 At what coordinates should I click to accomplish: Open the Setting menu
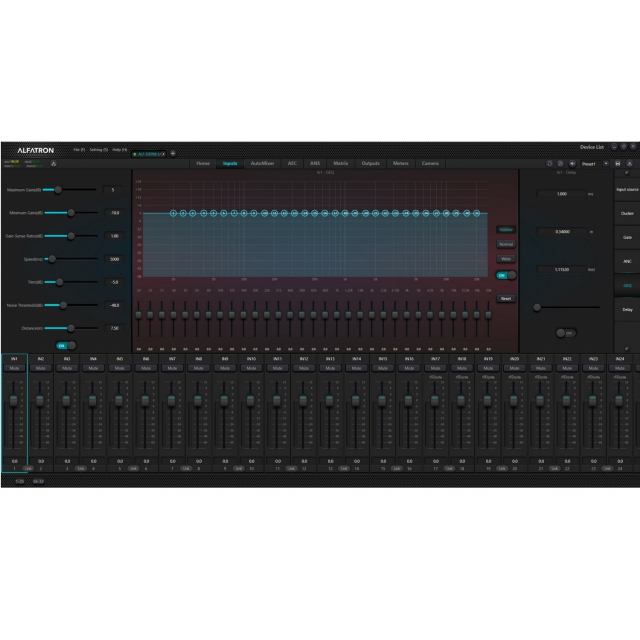98,149
